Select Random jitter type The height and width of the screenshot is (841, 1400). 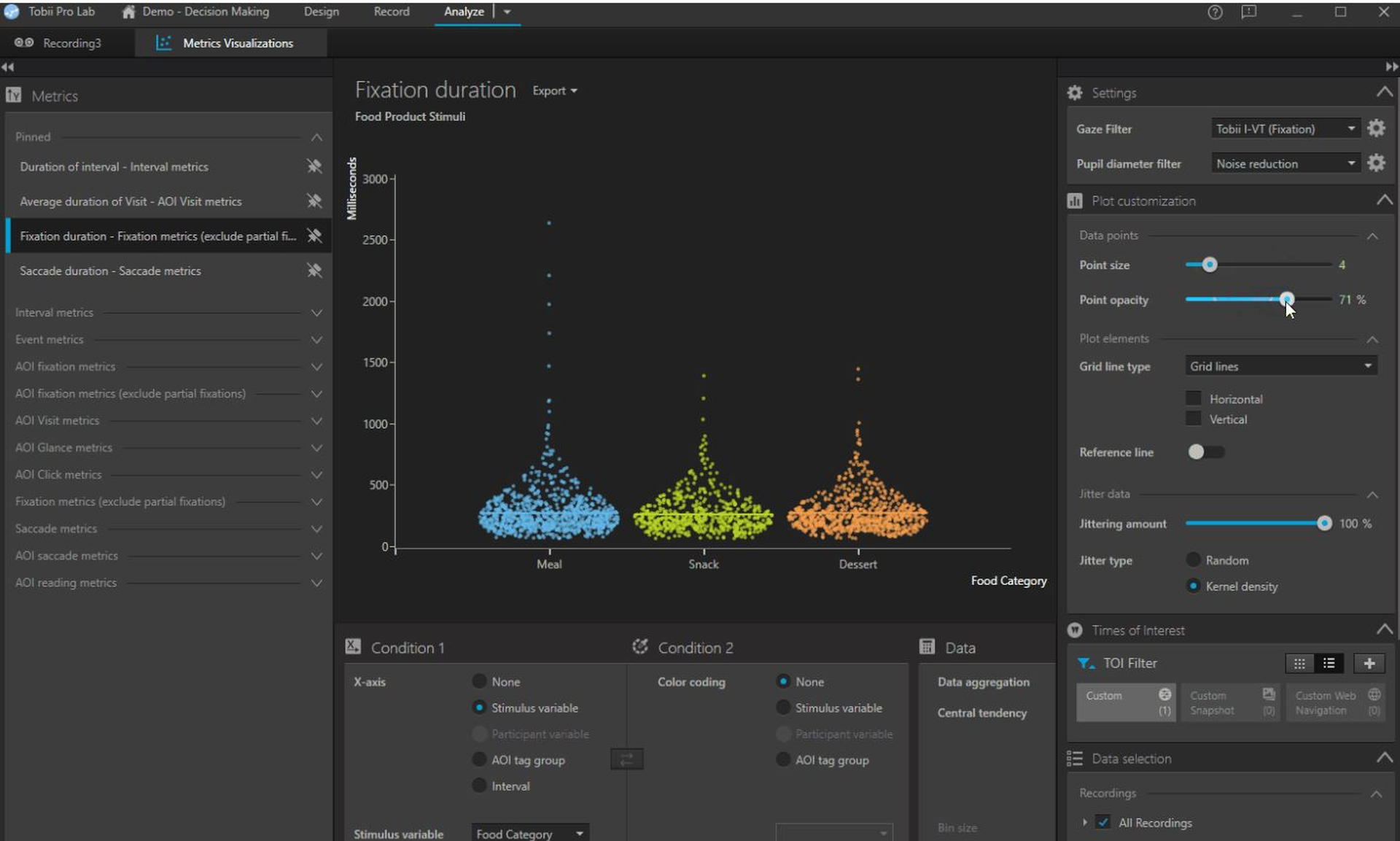1194,560
